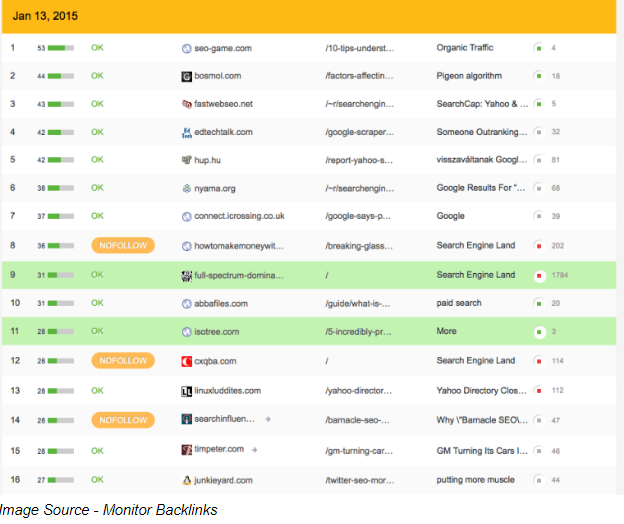Viewport: 624px width, 524px height.
Task: Click the red status dot in cxqba.com row
Action: click(539, 361)
